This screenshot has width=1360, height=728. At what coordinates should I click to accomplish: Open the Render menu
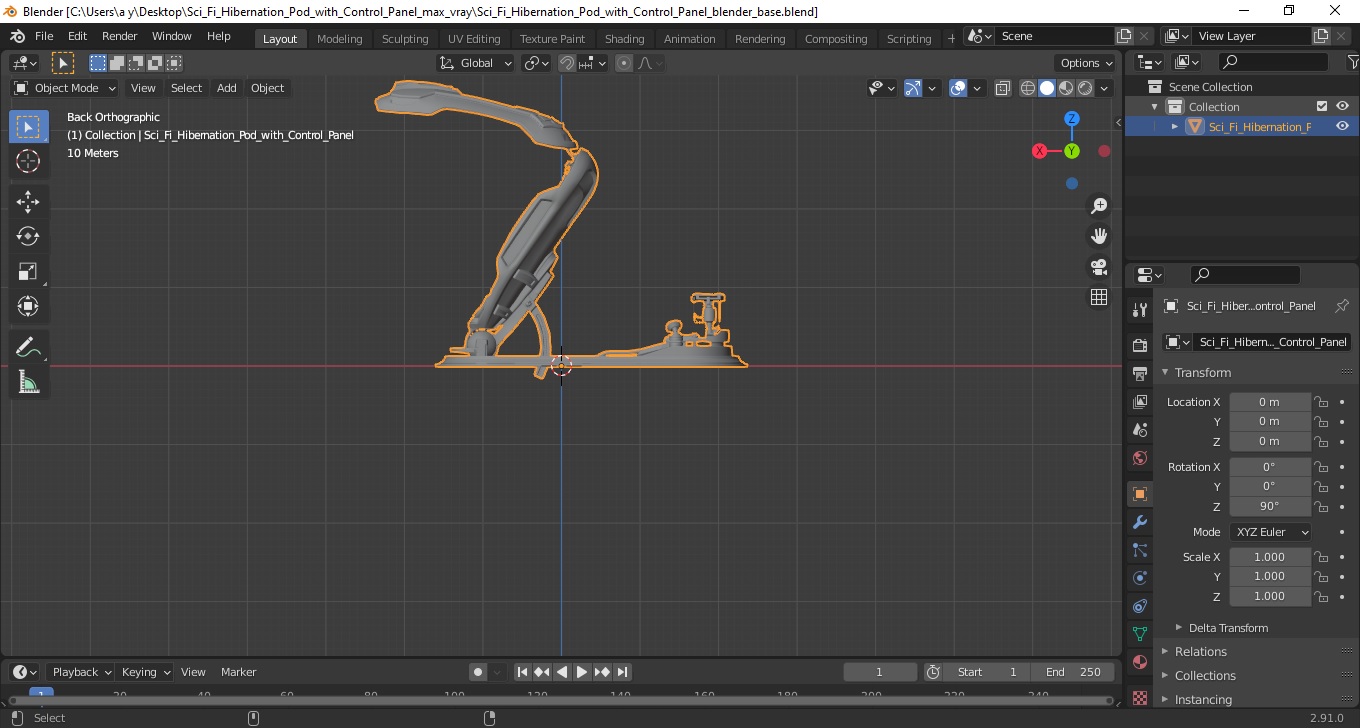(120, 36)
